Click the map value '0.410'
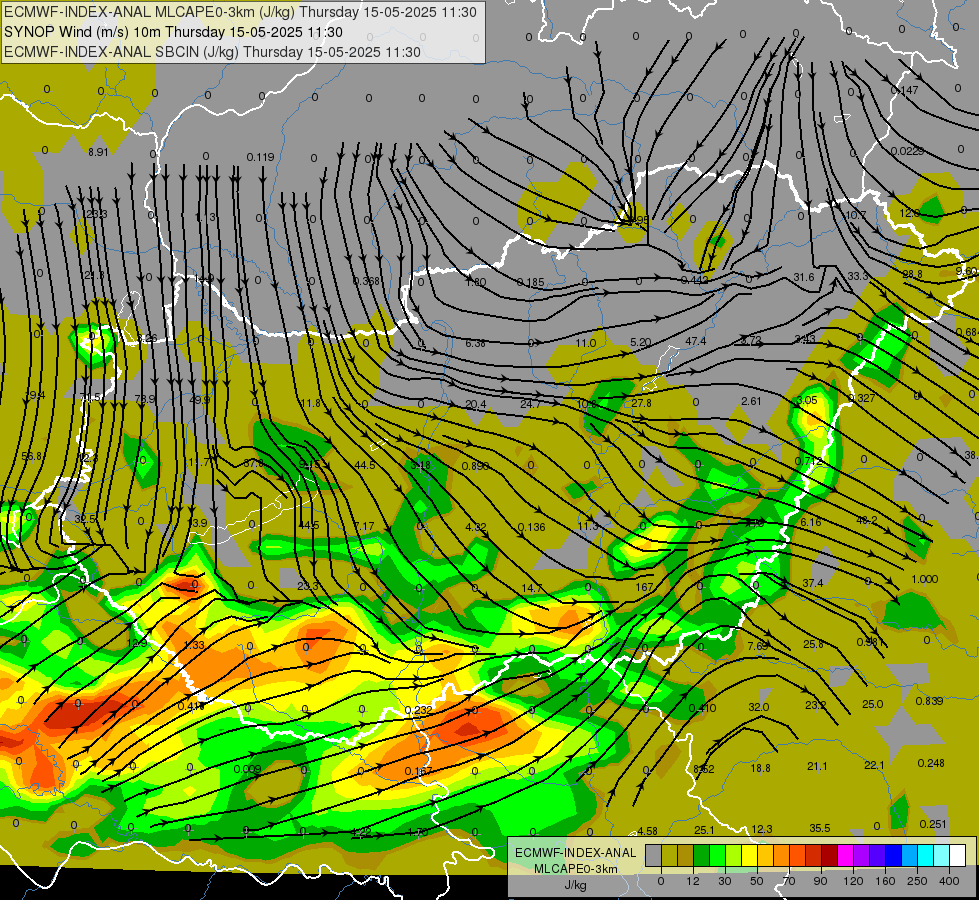 pos(702,708)
